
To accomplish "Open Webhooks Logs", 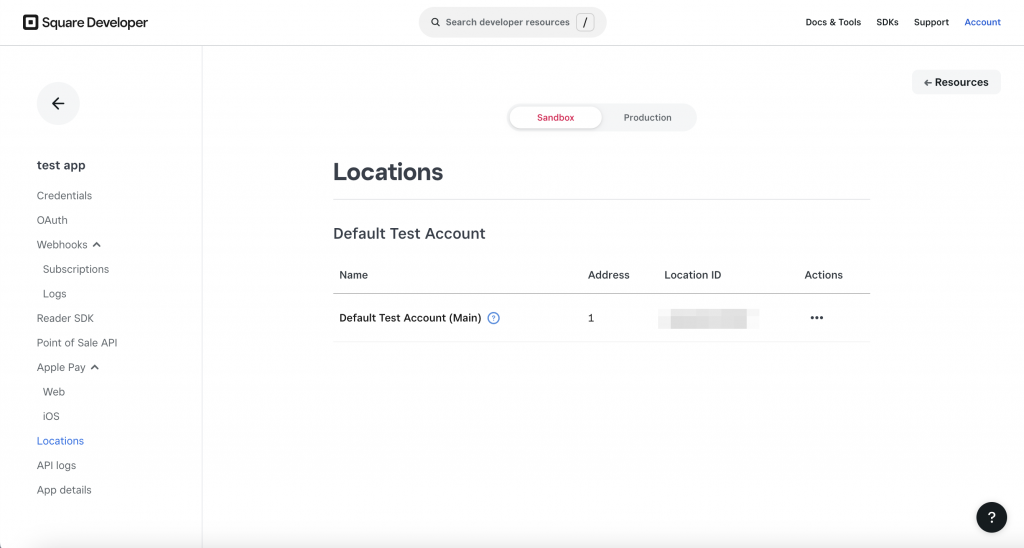I will click(55, 294).
